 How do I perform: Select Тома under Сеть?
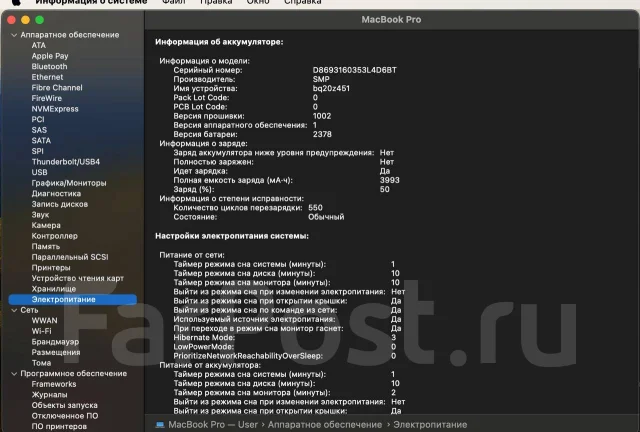pyautogui.click(x=42, y=363)
